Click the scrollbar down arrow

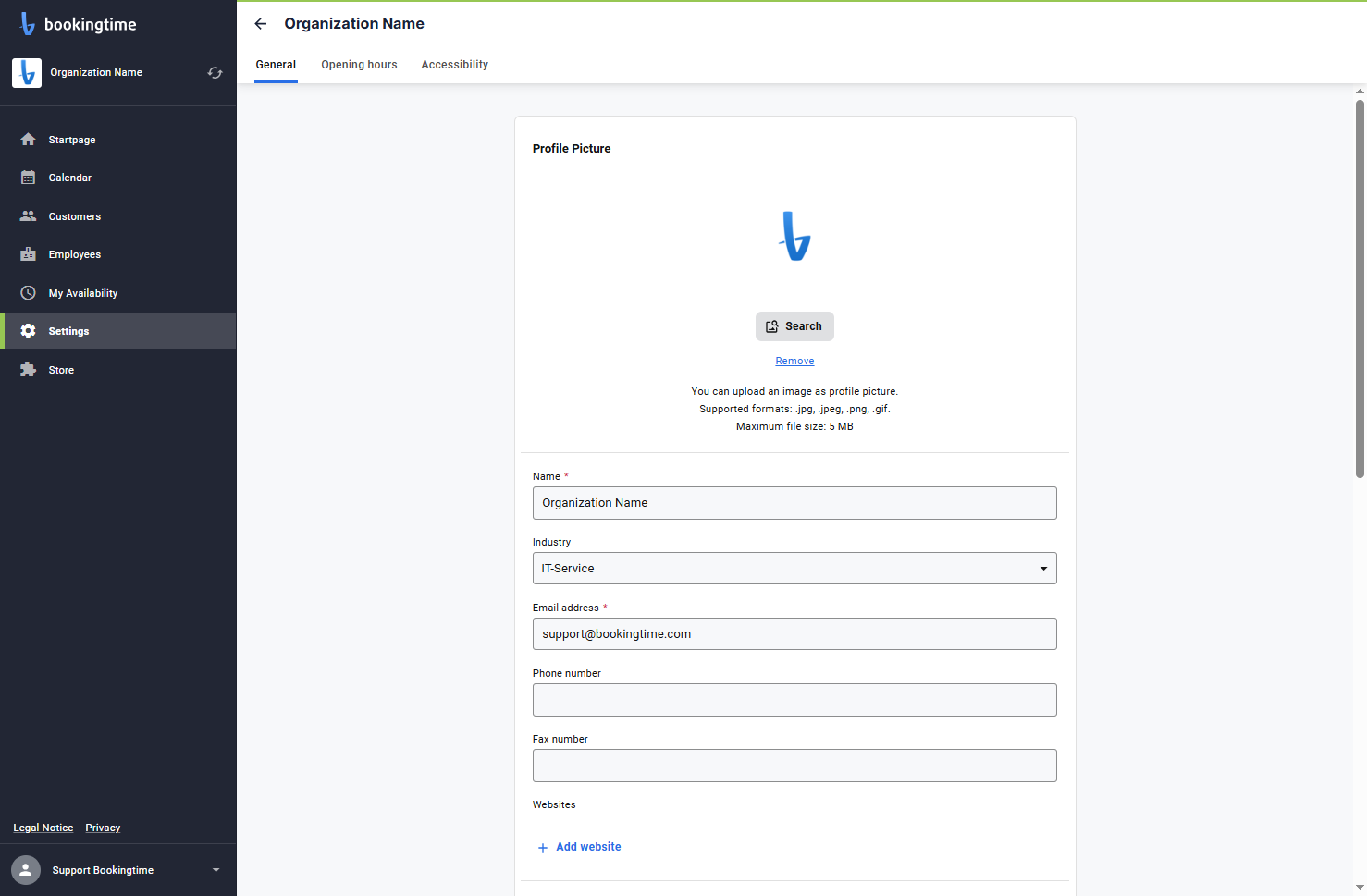1360,889
